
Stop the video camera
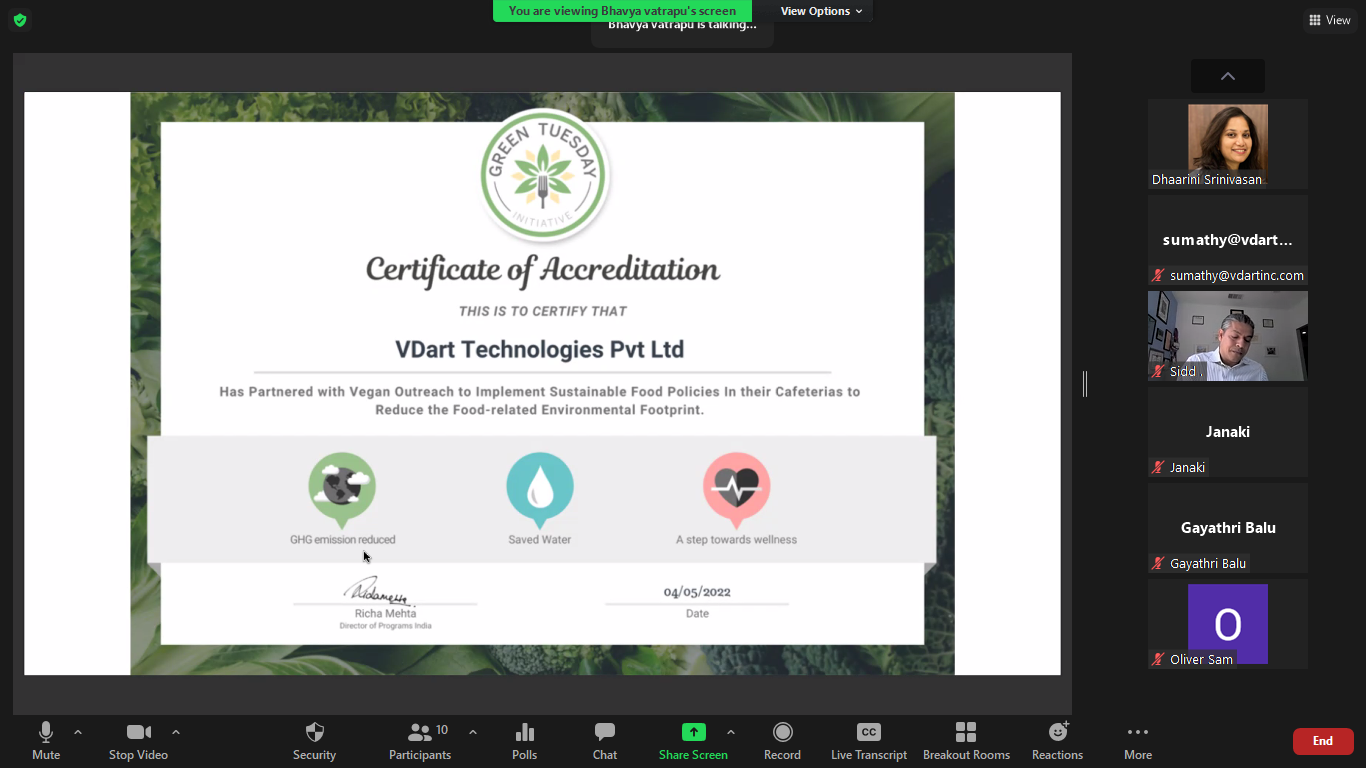pyautogui.click(x=138, y=741)
